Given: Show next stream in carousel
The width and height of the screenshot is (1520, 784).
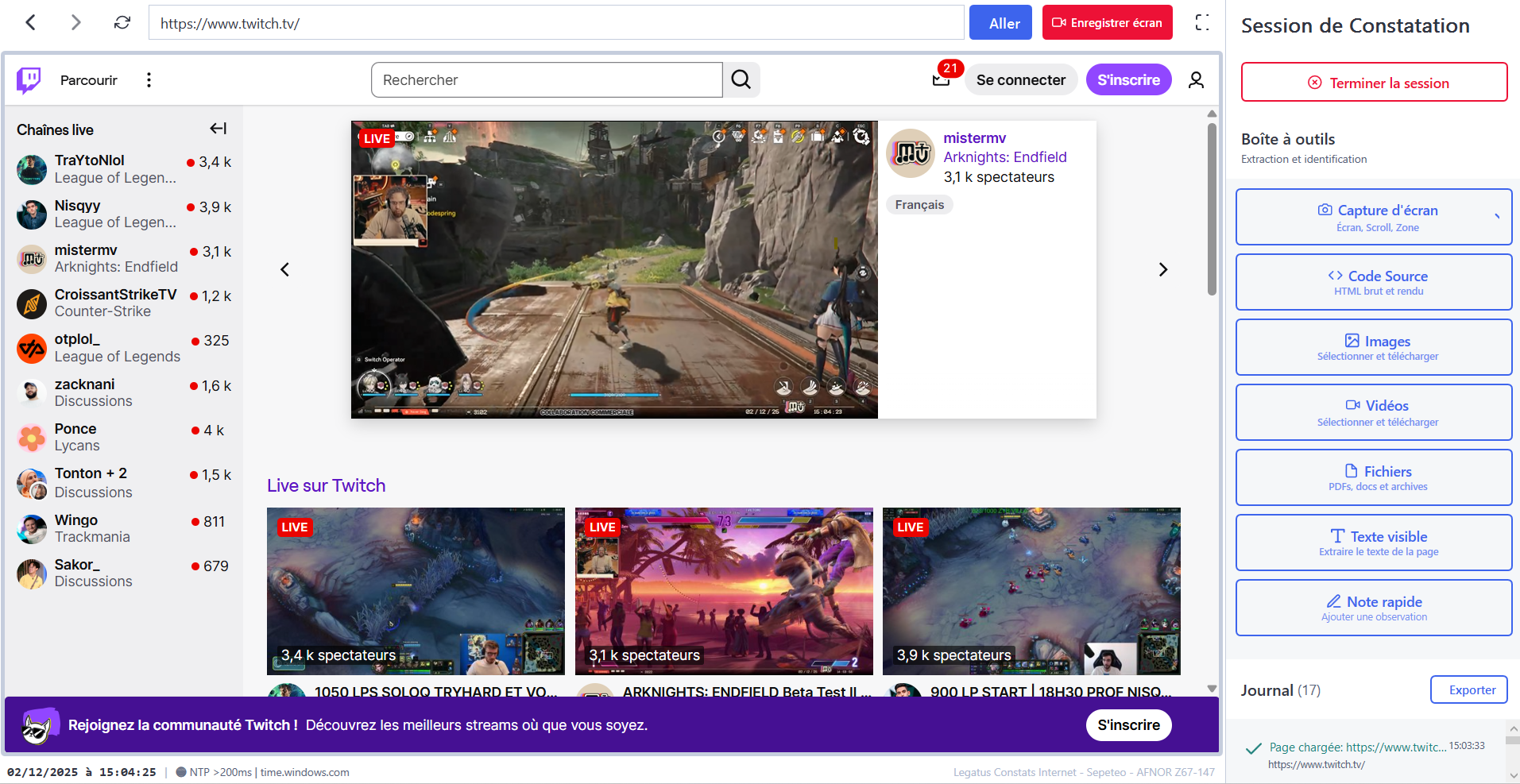Looking at the screenshot, I should click(1162, 270).
